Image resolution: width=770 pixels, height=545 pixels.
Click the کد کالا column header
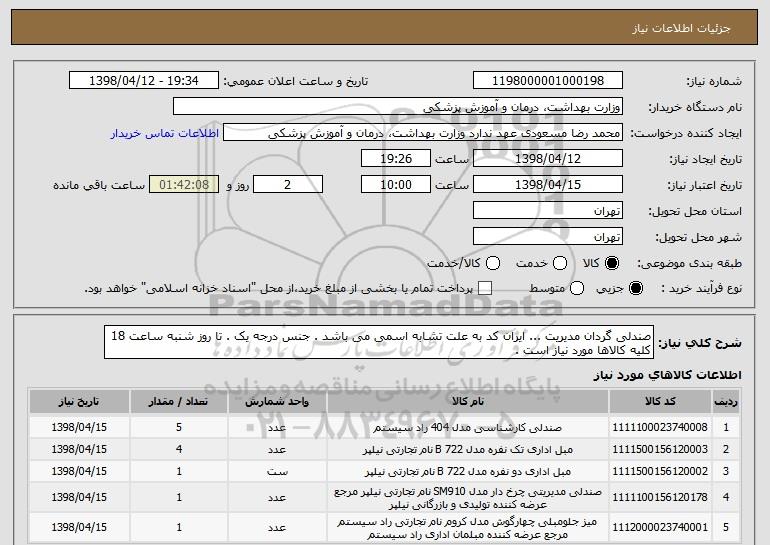tap(660, 402)
